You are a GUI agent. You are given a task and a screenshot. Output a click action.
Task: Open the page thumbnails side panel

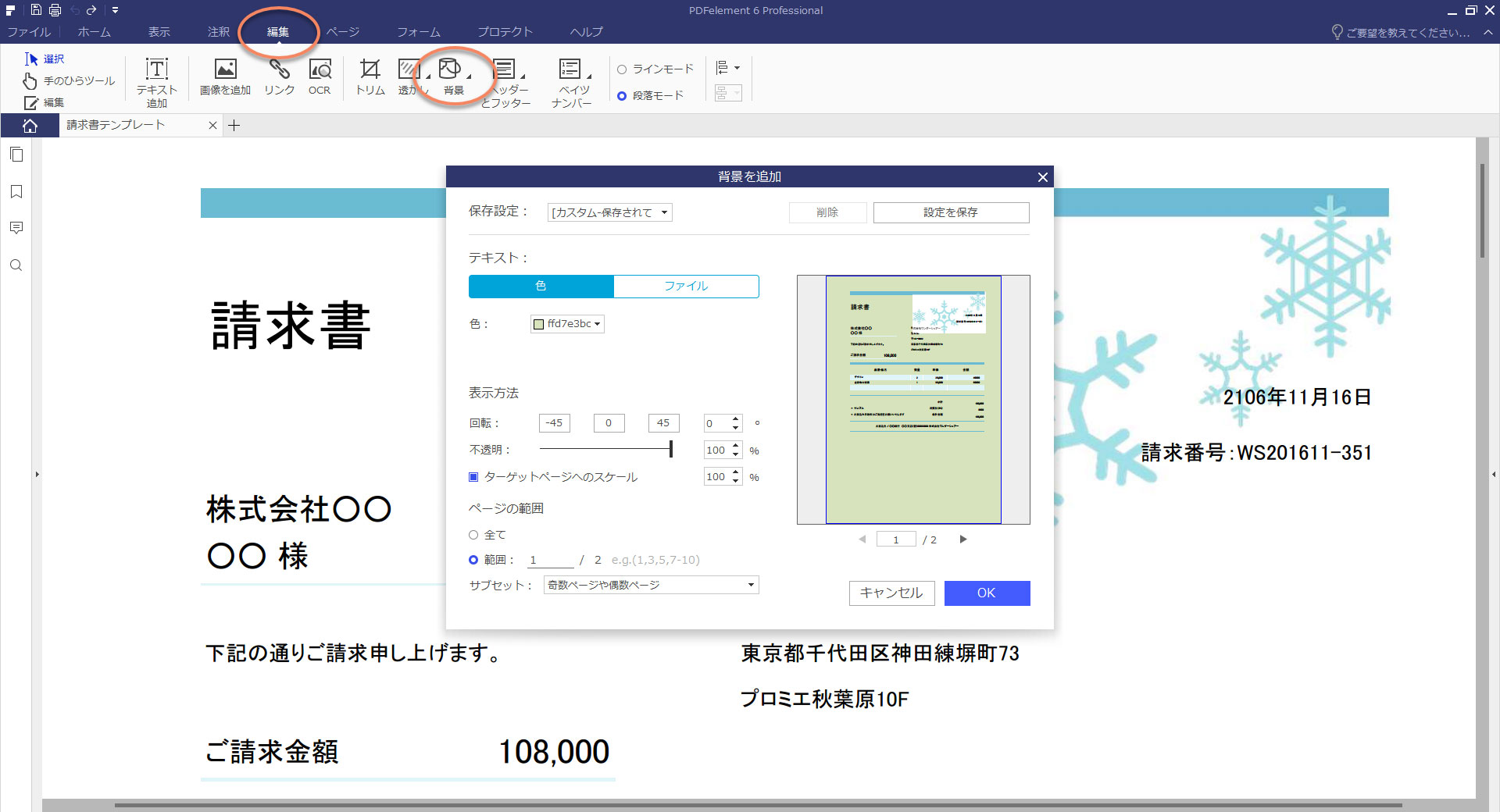click(x=16, y=155)
